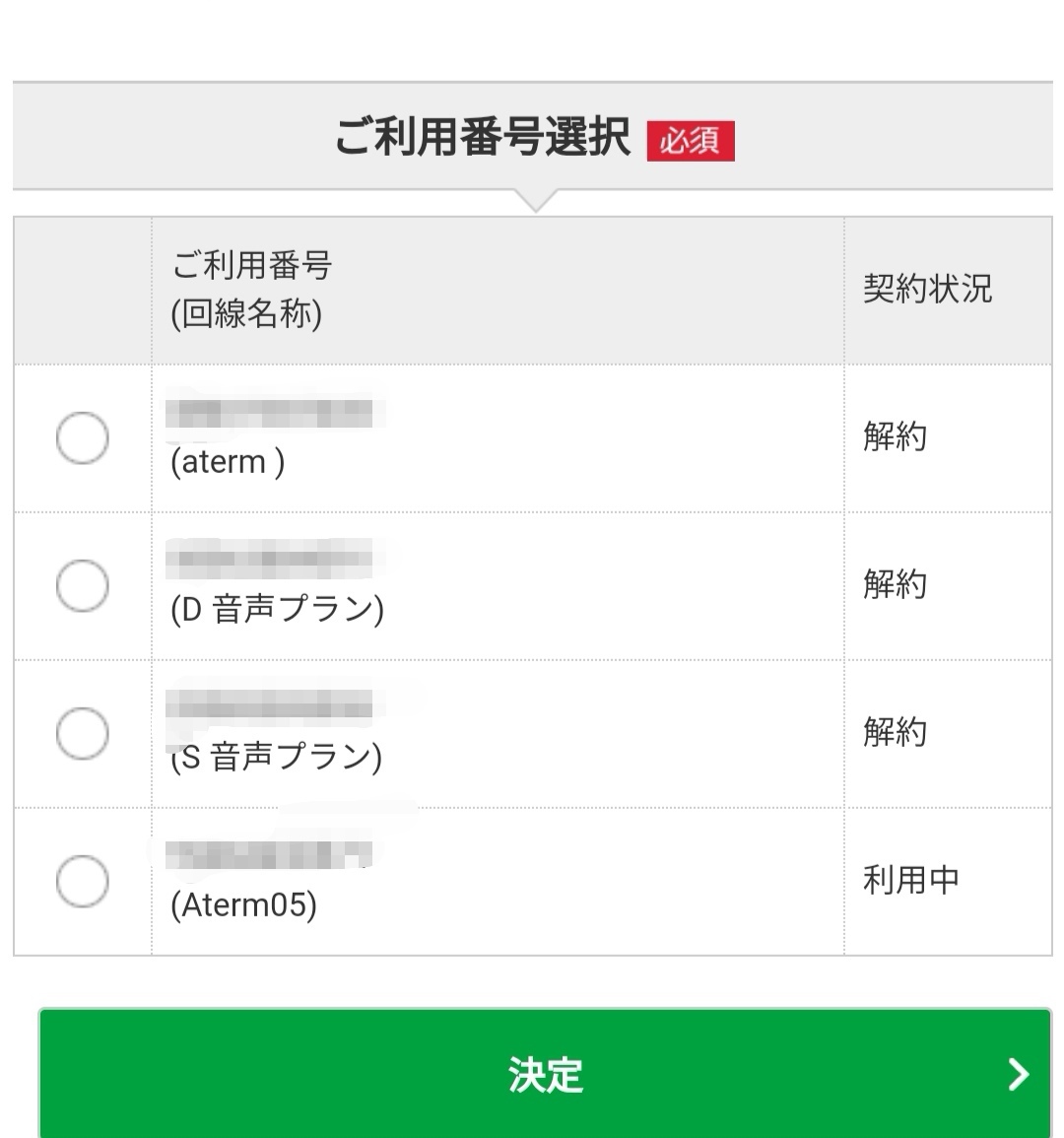The image size is (1064, 1138).
Task: Click the blurred number above (aterm )
Action: coord(268,413)
